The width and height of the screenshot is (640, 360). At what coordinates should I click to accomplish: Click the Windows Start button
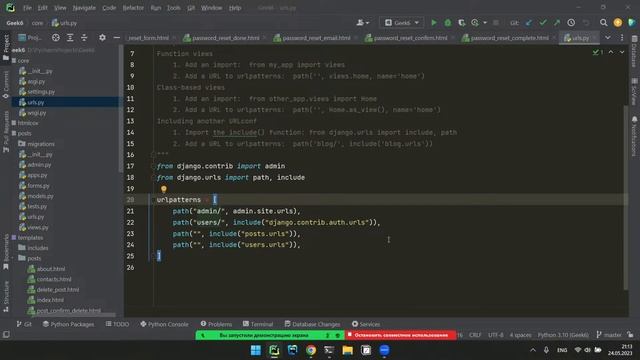coord(256,350)
